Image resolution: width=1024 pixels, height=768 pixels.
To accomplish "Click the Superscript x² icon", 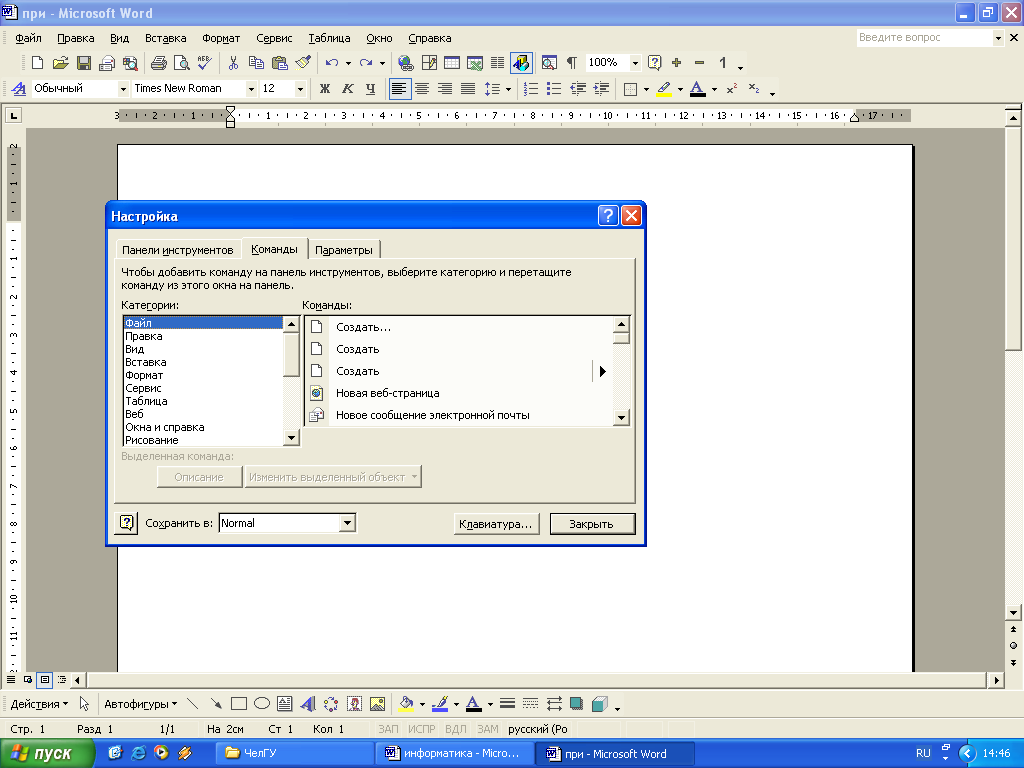I will (731, 89).
